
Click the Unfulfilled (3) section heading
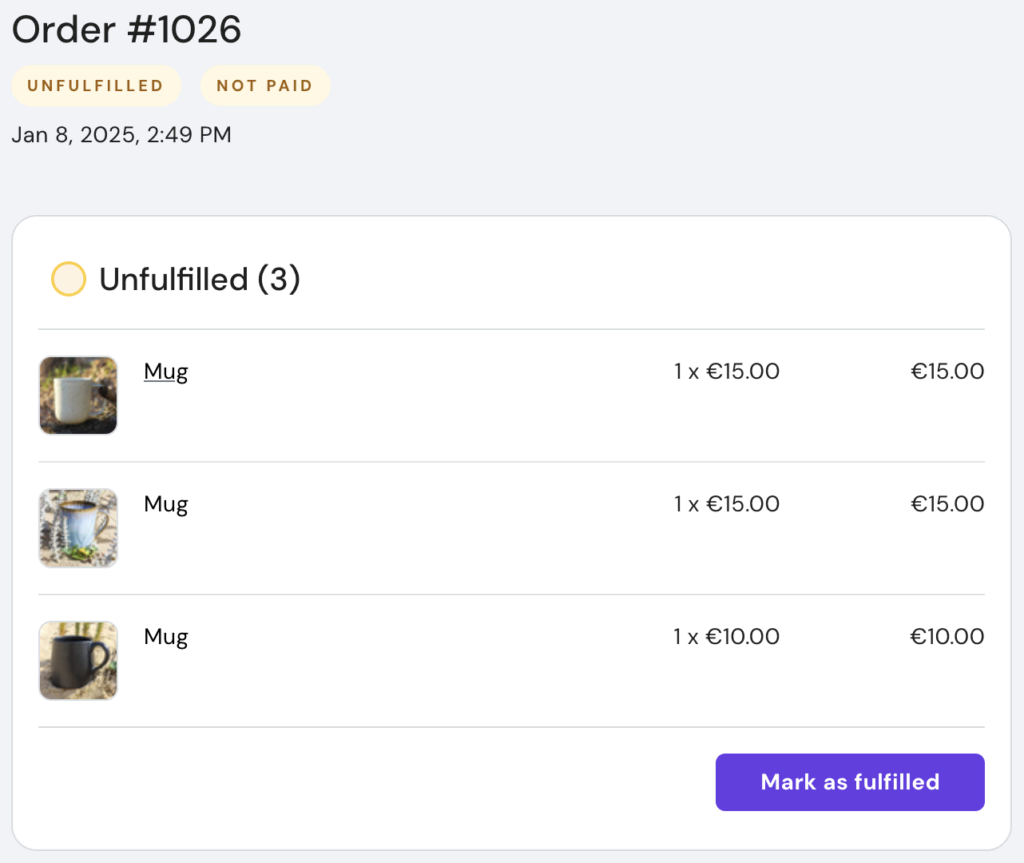(200, 279)
